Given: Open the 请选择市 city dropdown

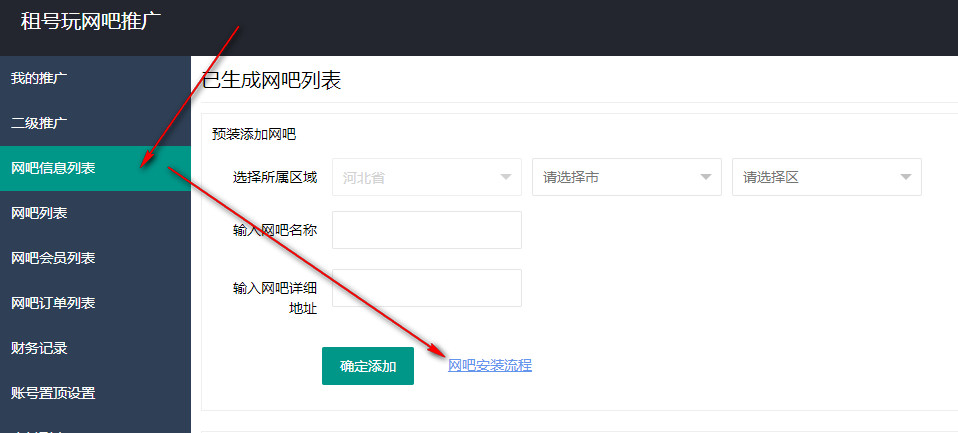Looking at the screenshot, I should (x=627, y=177).
